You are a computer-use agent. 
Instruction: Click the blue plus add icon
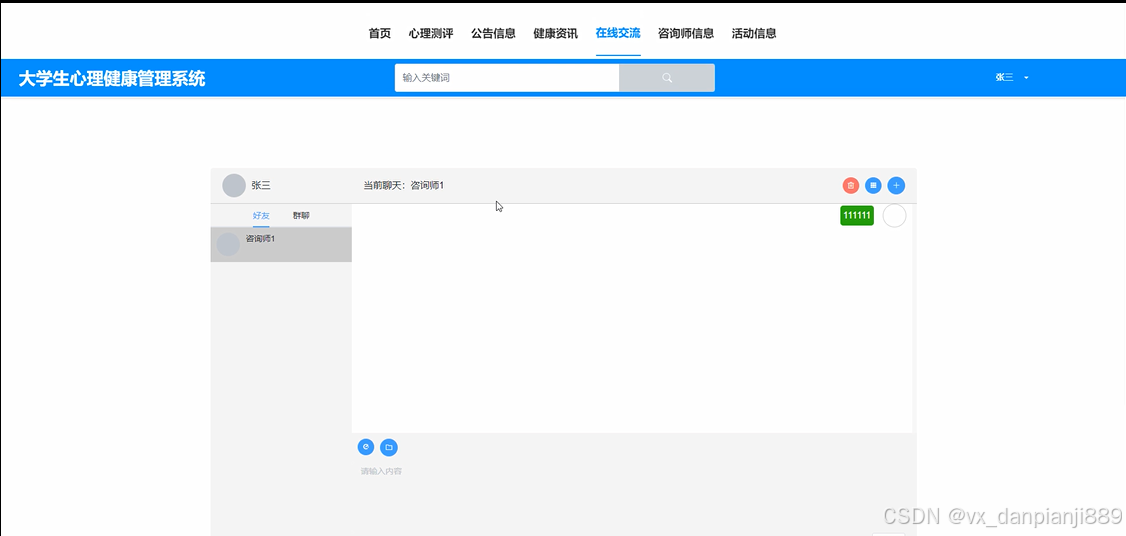(x=896, y=185)
